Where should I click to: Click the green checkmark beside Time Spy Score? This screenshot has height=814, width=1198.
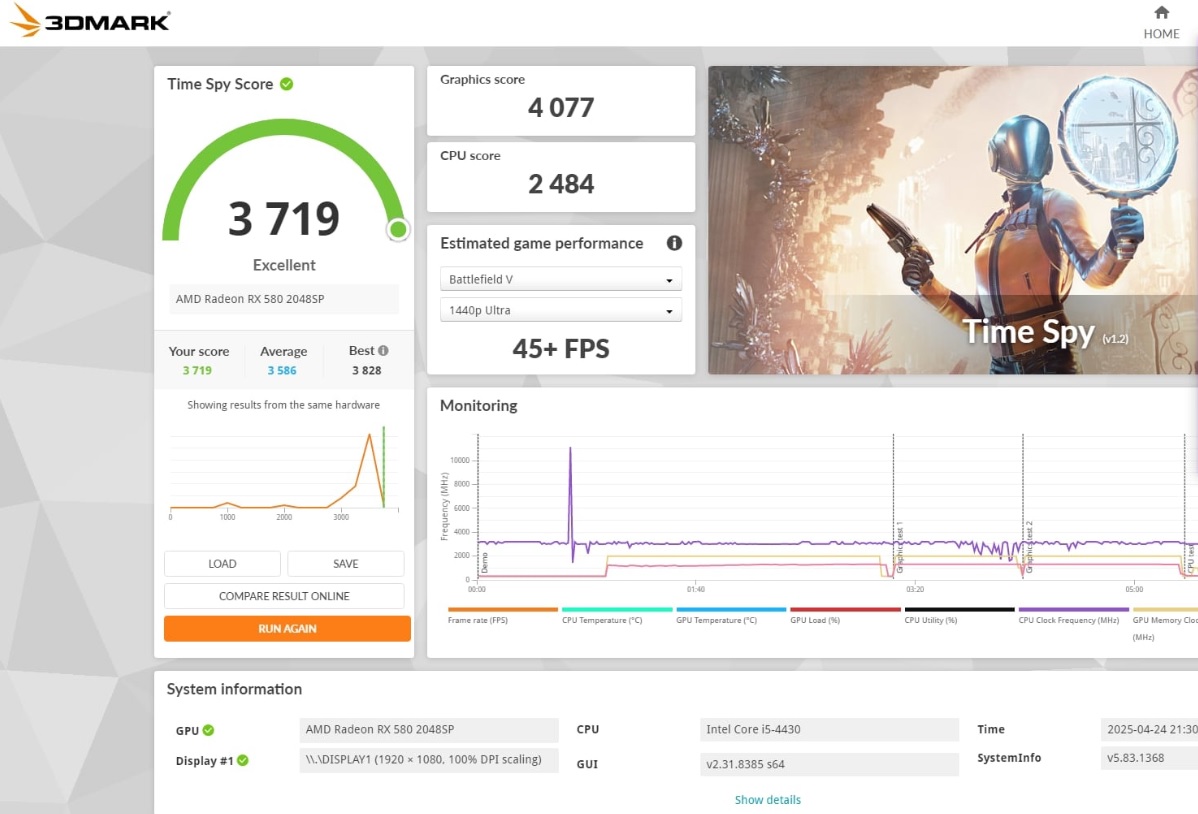(287, 84)
